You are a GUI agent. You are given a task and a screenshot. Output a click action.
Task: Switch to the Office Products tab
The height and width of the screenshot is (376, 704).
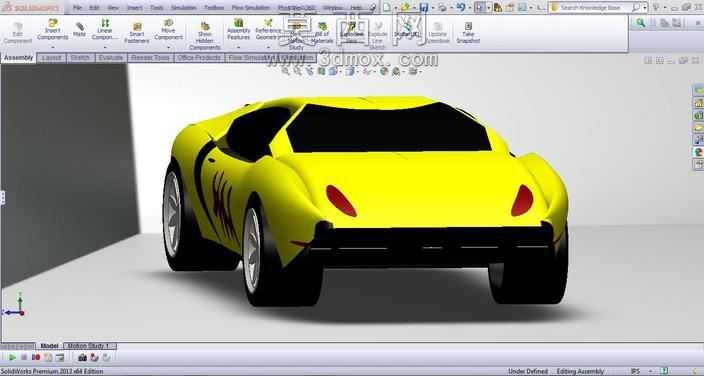coord(199,58)
